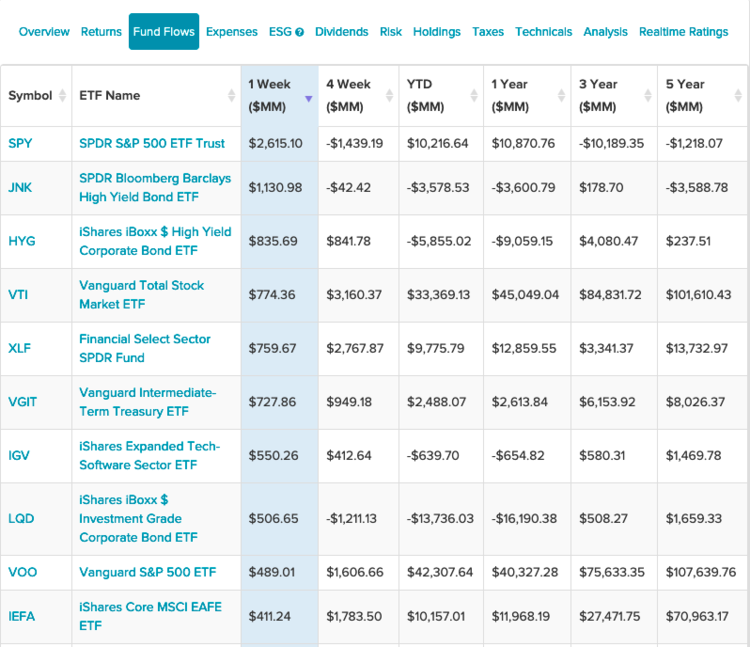Open the Vanguard Total Stock Market ETF link

point(141,294)
